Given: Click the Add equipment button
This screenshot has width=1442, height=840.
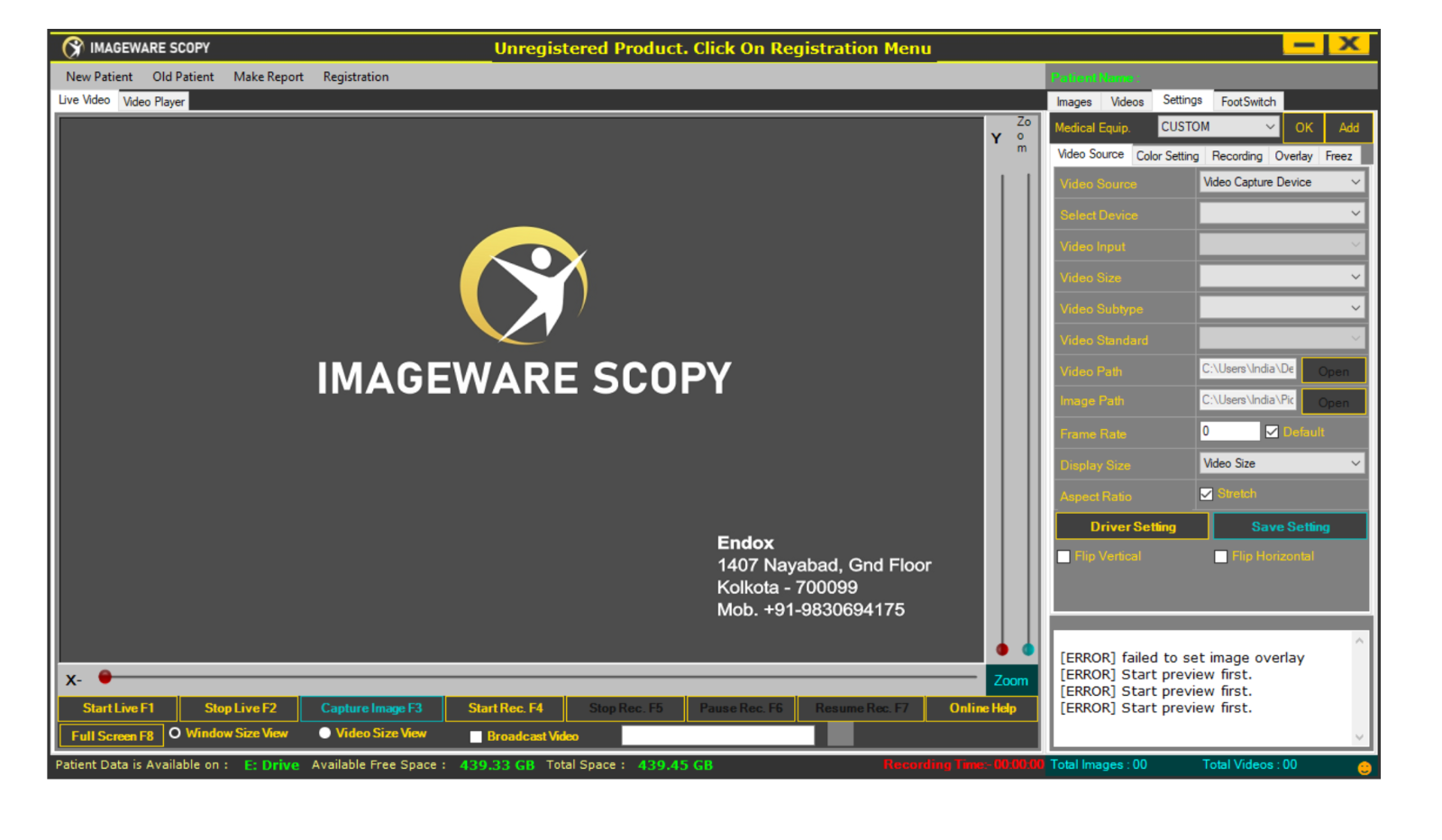Looking at the screenshot, I should tap(1348, 128).
